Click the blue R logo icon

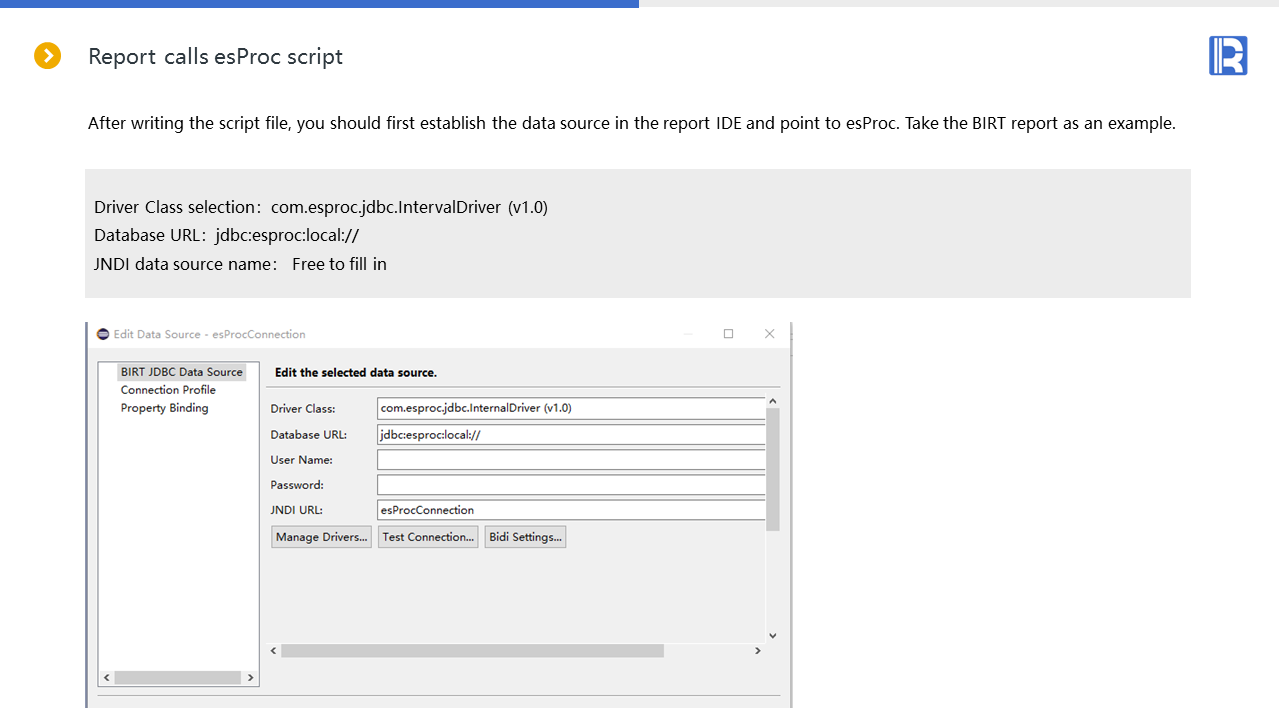1227,56
